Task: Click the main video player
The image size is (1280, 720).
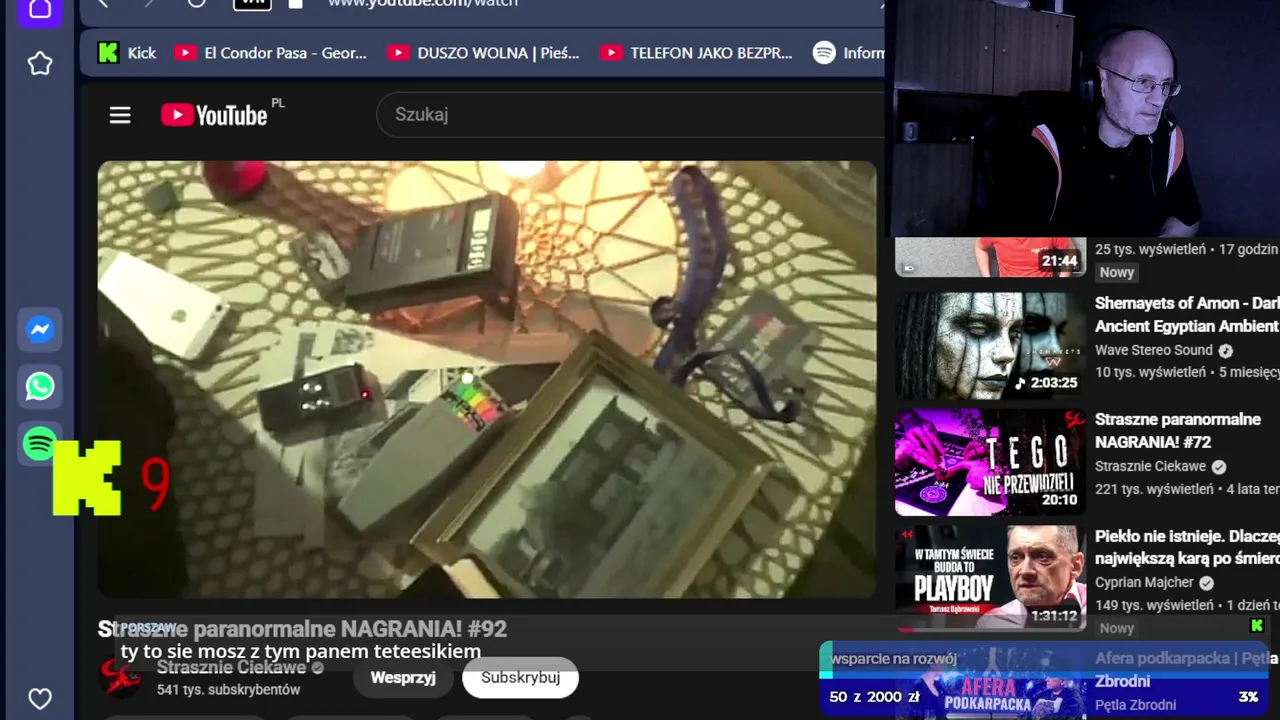Action: coord(487,379)
